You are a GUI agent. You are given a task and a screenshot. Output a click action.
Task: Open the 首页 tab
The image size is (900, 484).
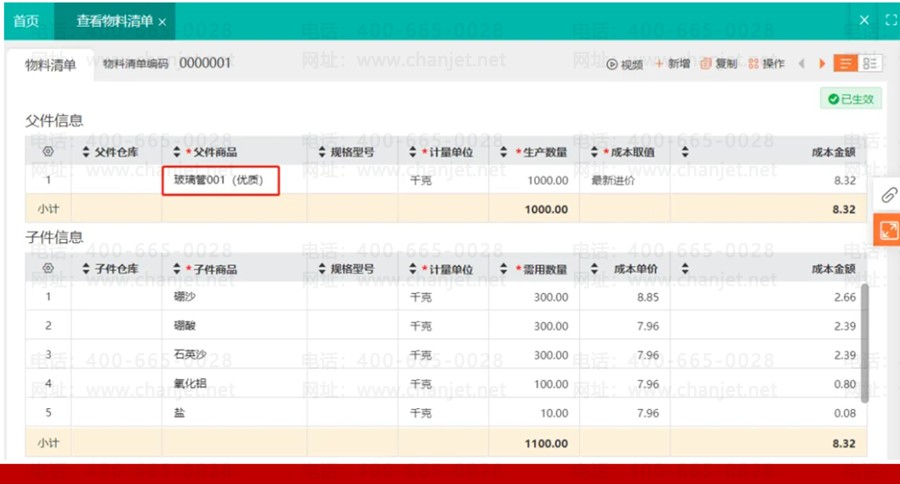click(x=26, y=21)
